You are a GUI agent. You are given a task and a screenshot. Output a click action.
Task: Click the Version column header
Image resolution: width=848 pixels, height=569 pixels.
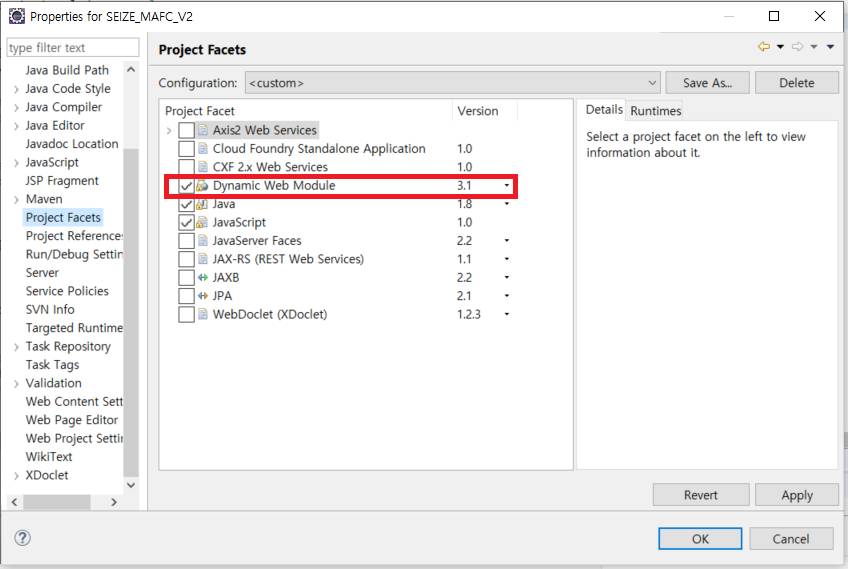(485, 111)
